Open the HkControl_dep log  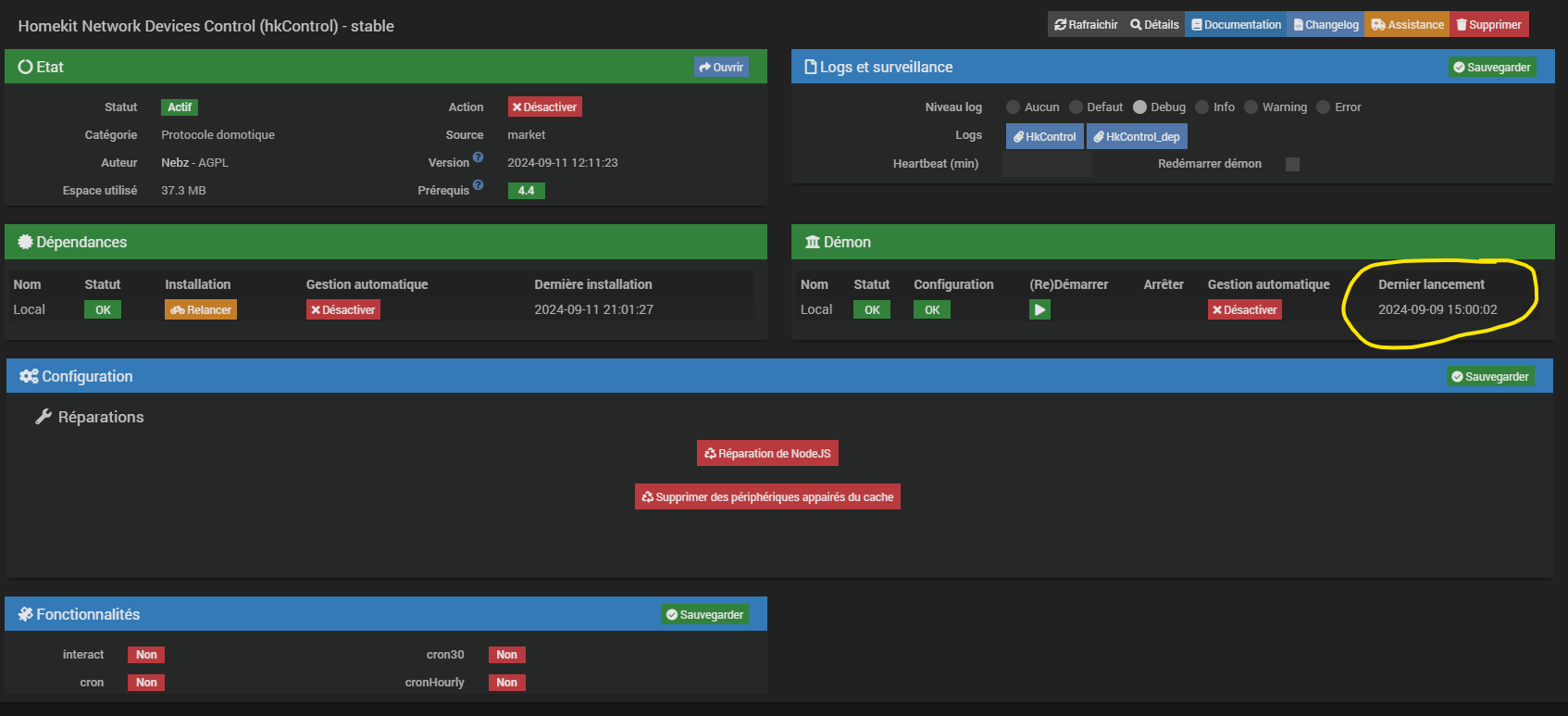click(x=1137, y=136)
